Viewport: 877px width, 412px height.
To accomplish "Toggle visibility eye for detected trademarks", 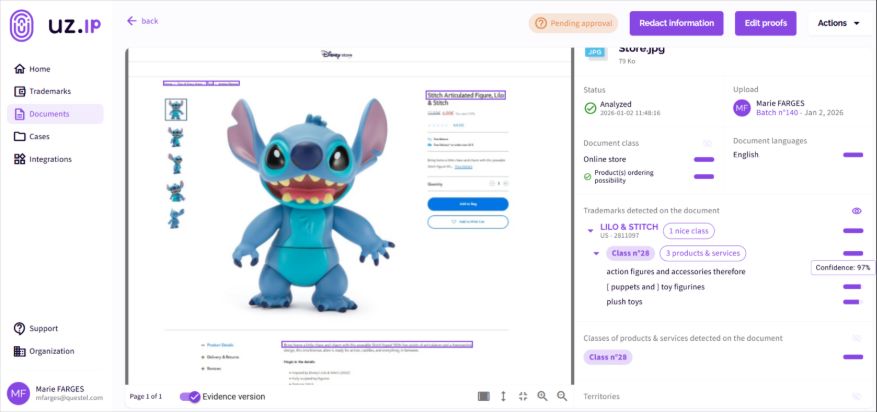I will point(856,211).
